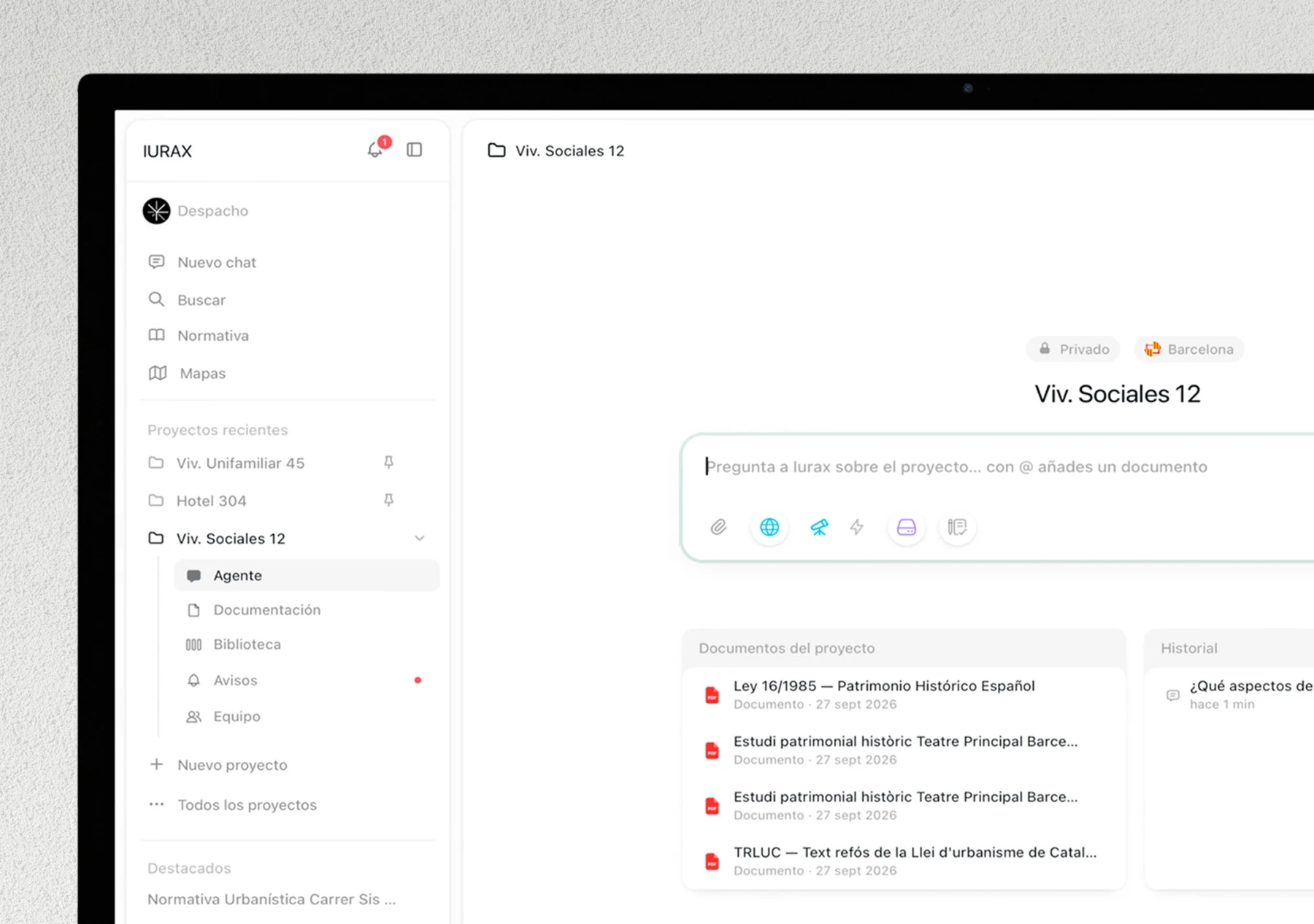Click the Historial panel header
This screenshot has width=1314, height=924.
click(x=1189, y=648)
